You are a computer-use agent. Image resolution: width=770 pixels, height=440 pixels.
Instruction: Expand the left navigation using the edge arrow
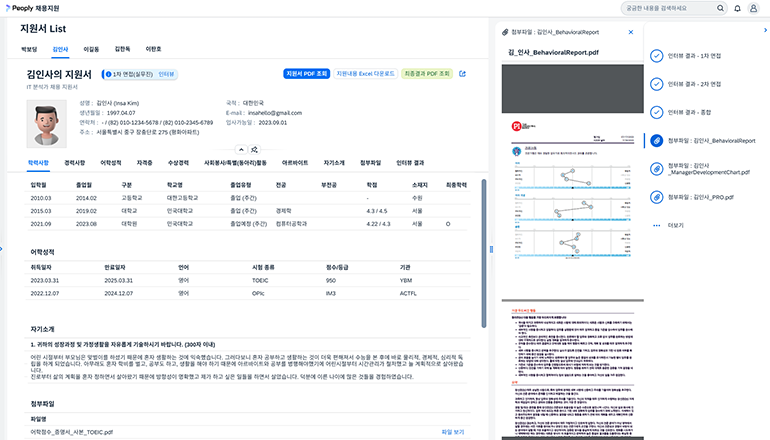[x=1, y=249]
